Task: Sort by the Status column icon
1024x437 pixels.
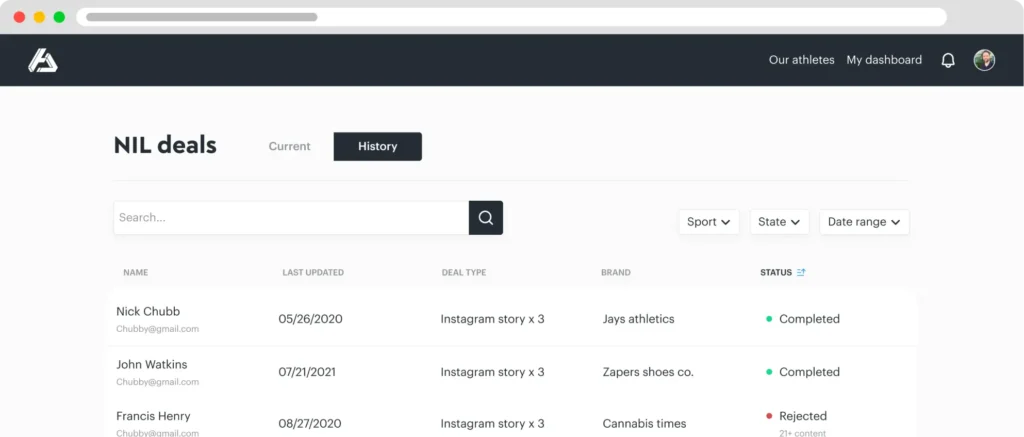Action: pyautogui.click(x=801, y=272)
